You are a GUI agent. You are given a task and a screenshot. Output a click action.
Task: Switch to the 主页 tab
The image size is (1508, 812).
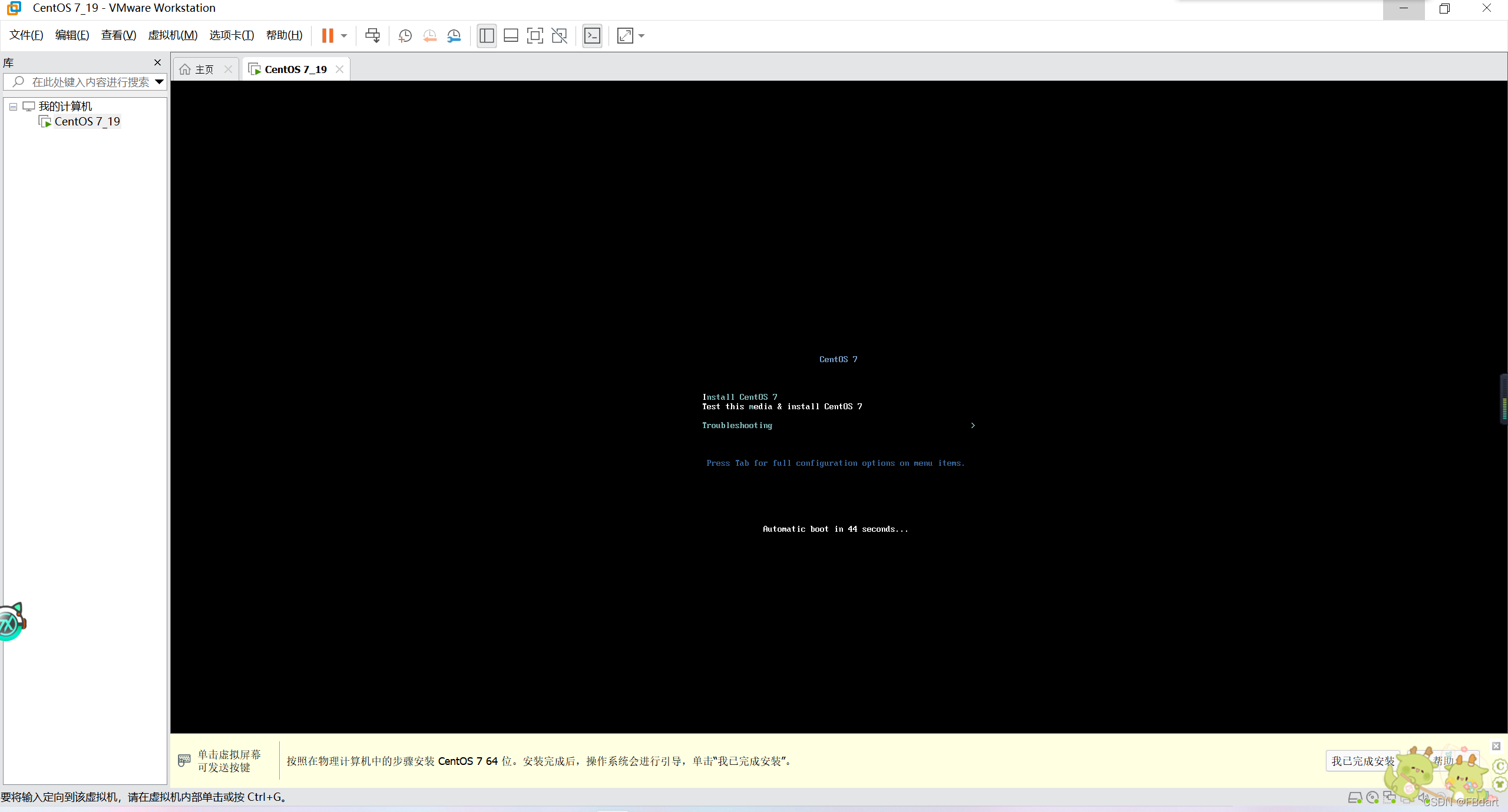point(203,69)
